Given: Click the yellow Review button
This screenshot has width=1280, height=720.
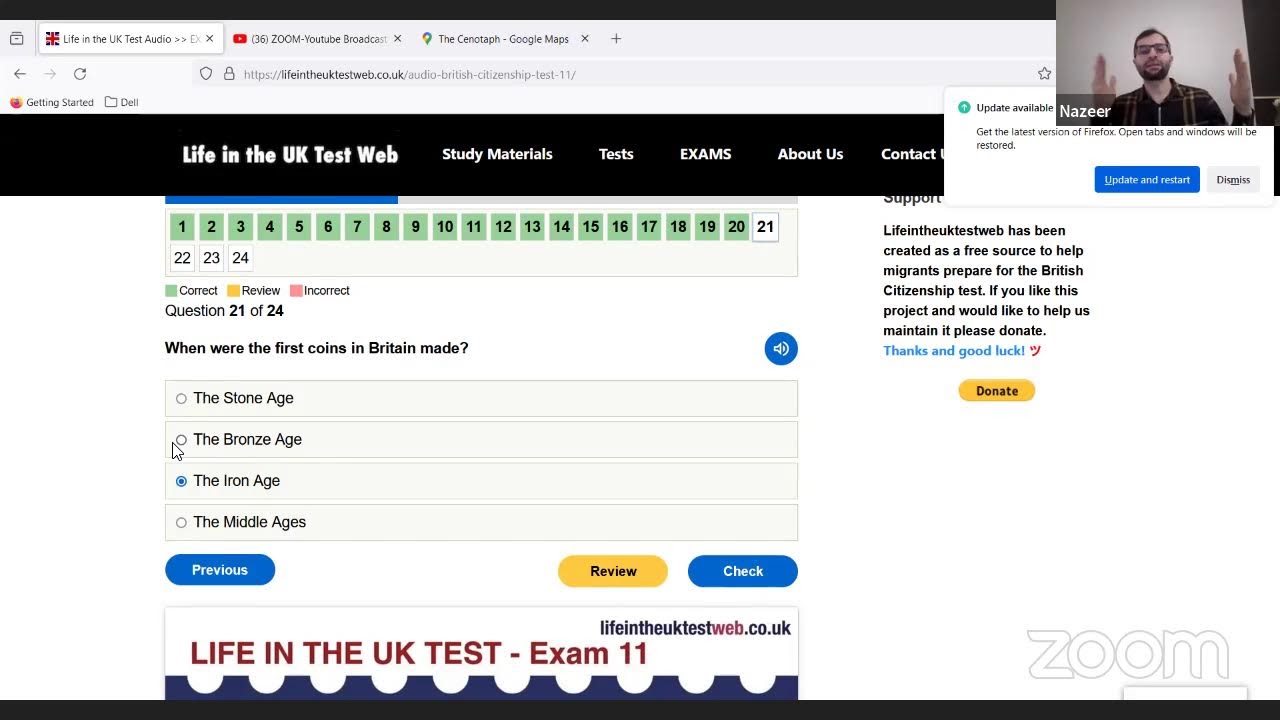Looking at the screenshot, I should [613, 571].
